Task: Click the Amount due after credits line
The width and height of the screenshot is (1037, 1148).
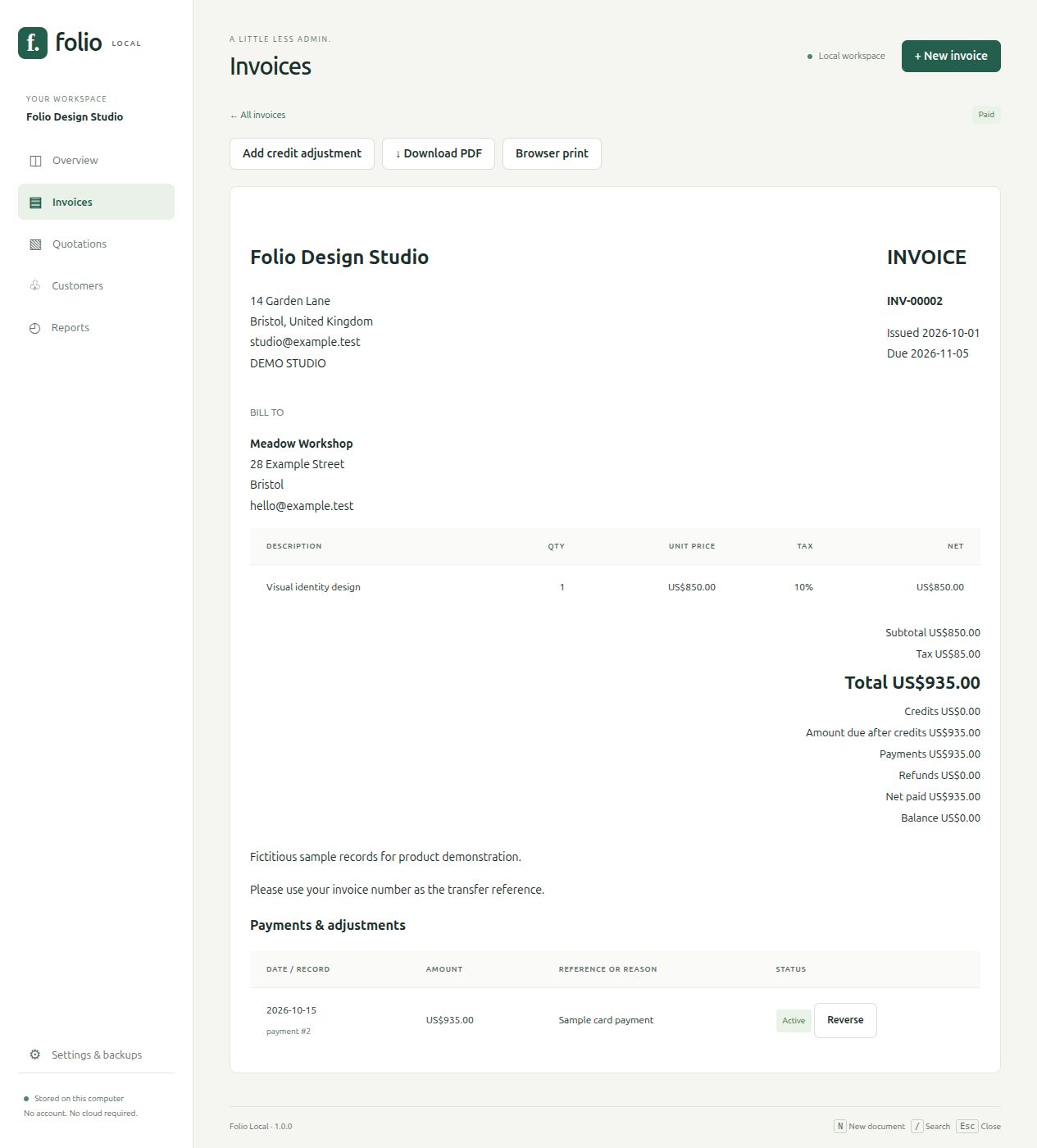Action: click(893, 733)
